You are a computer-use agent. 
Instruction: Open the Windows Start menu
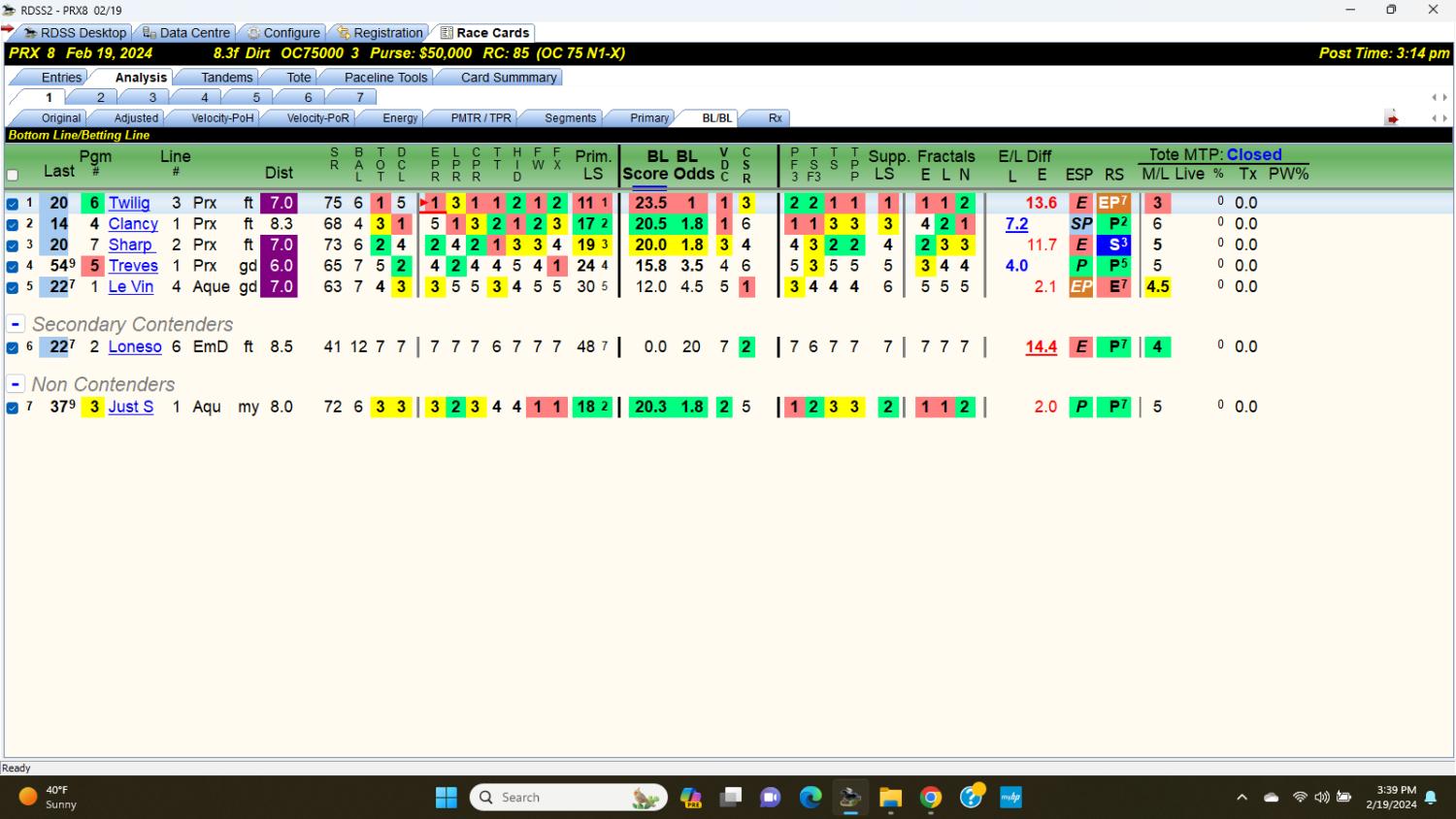pos(447,798)
